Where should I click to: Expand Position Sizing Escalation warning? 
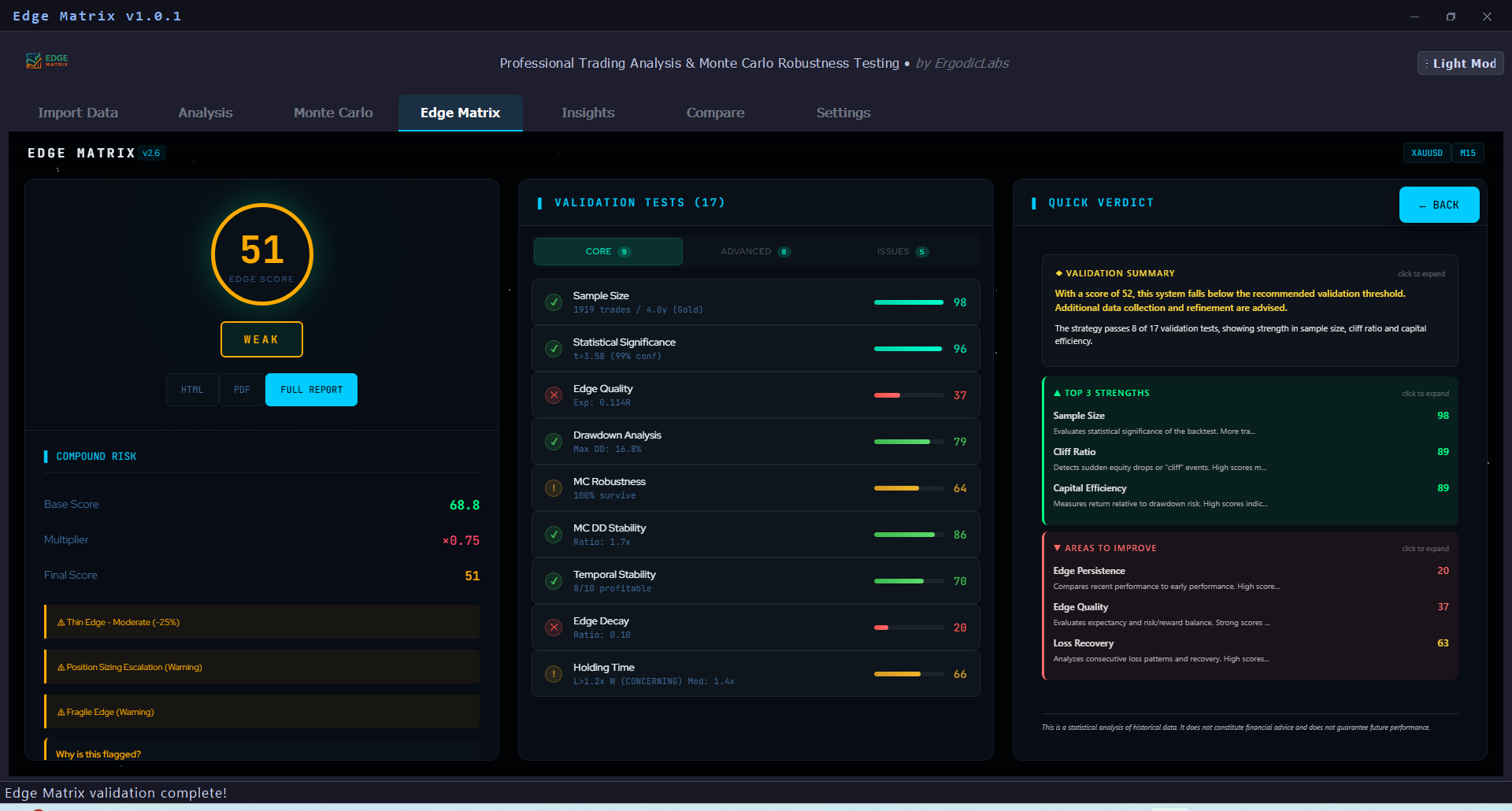tap(261, 667)
